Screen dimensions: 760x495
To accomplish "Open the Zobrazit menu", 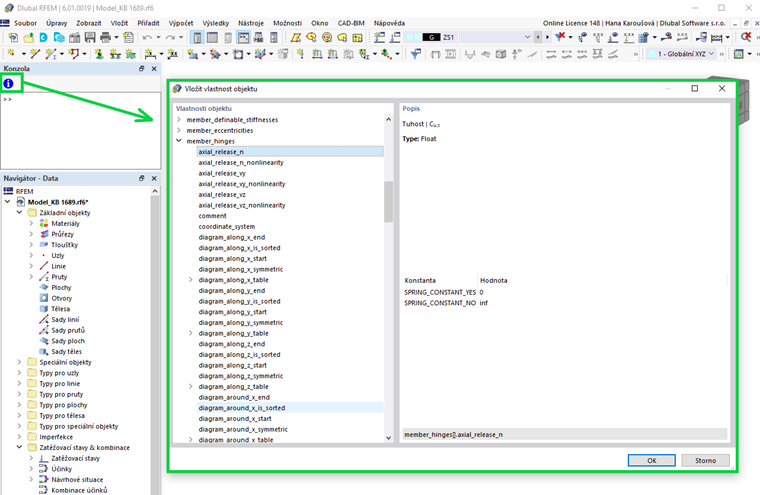I will coord(89,23).
